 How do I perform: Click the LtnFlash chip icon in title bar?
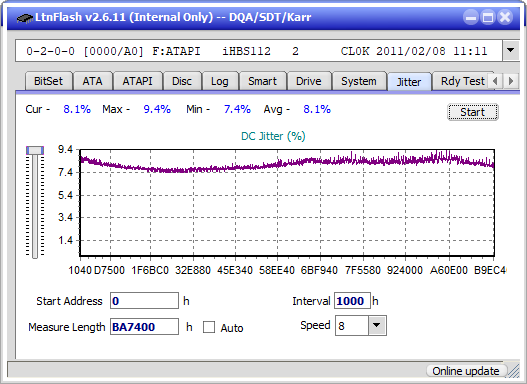click(25, 17)
